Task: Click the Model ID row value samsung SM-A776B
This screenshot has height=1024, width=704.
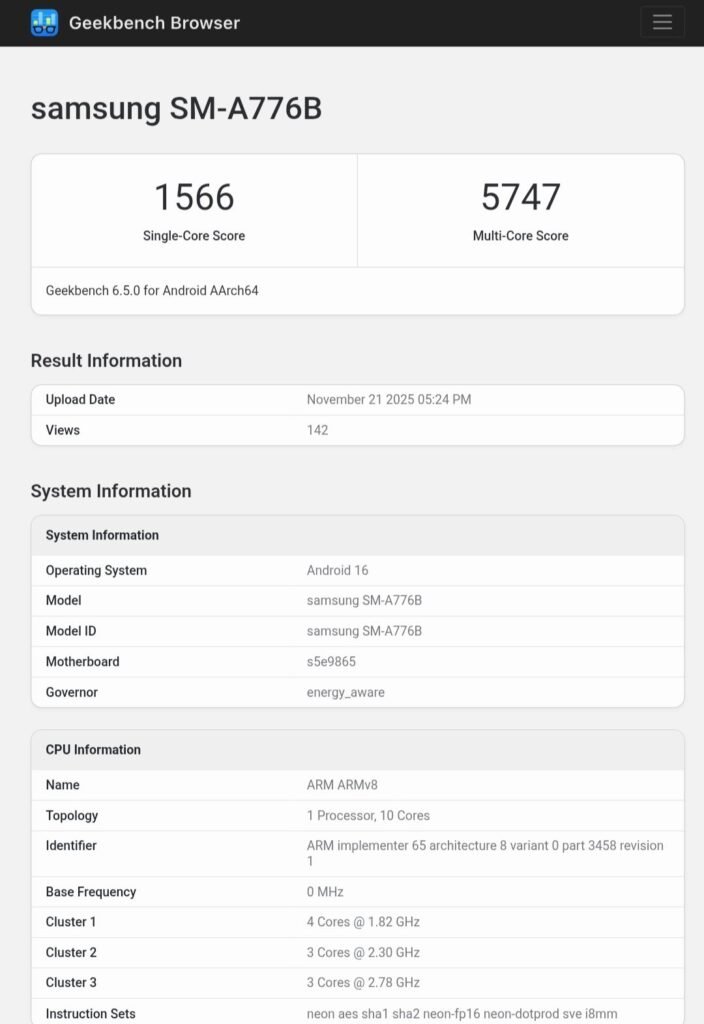Action: [364, 632]
